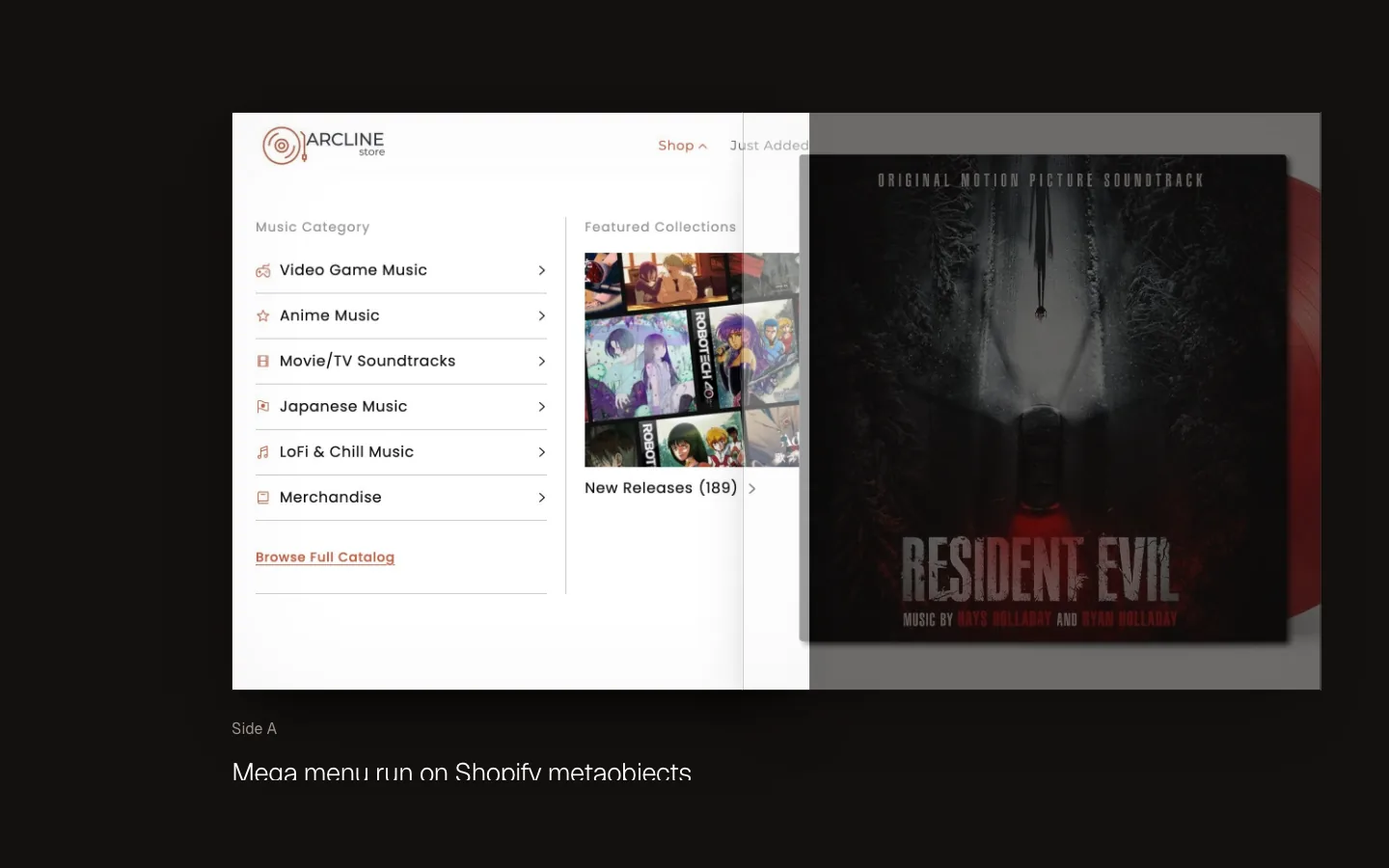
Task: Select Japanese Music category
Action: (401, 407)
